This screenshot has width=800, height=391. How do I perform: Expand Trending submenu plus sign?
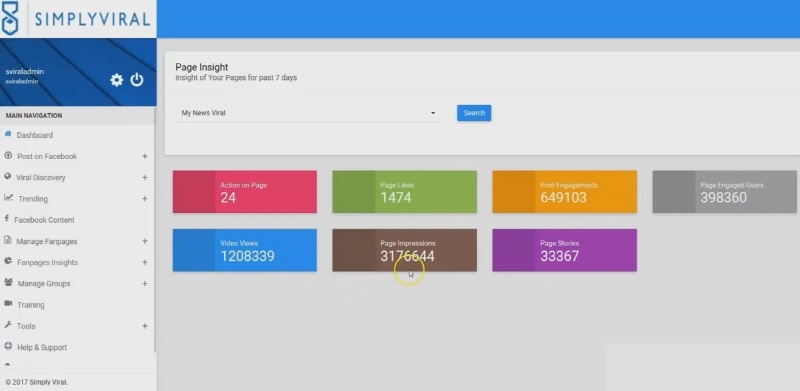coord(145,199)
